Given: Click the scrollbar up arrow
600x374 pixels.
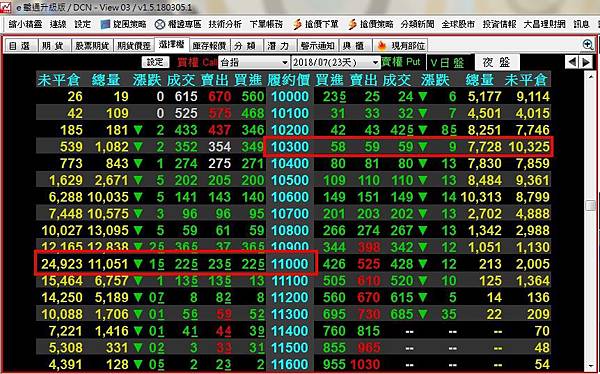Looking at the screenshot, I should click(x=591, y=76).
